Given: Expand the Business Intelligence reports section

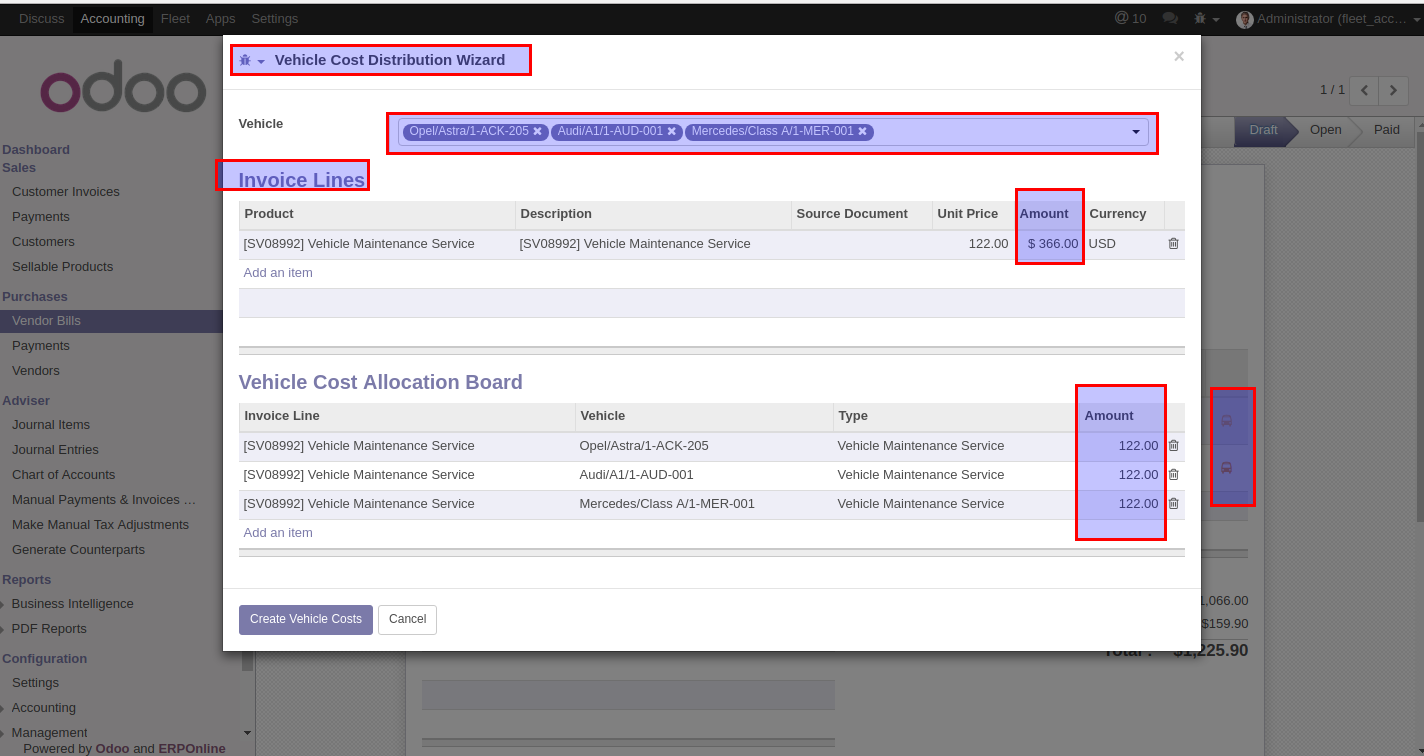Looking at the screenshot, I should pos(72,604).
